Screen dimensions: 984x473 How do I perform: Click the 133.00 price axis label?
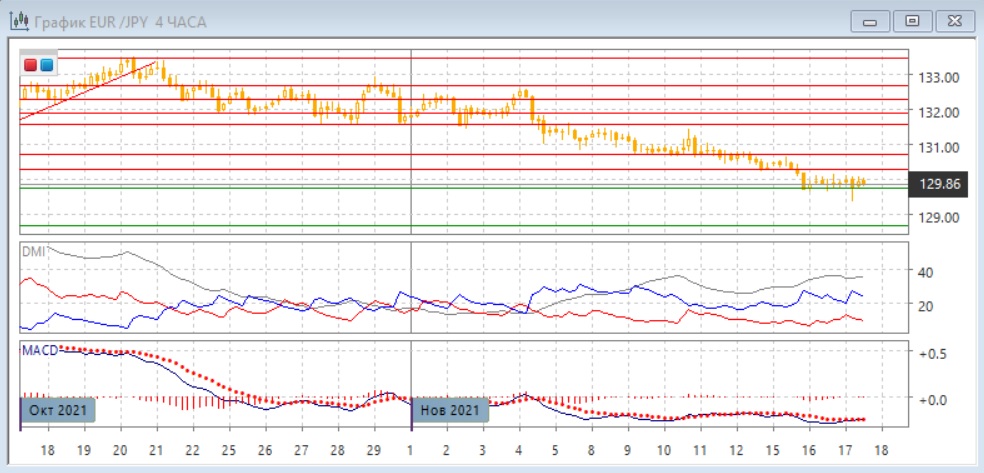click(939, 77)
